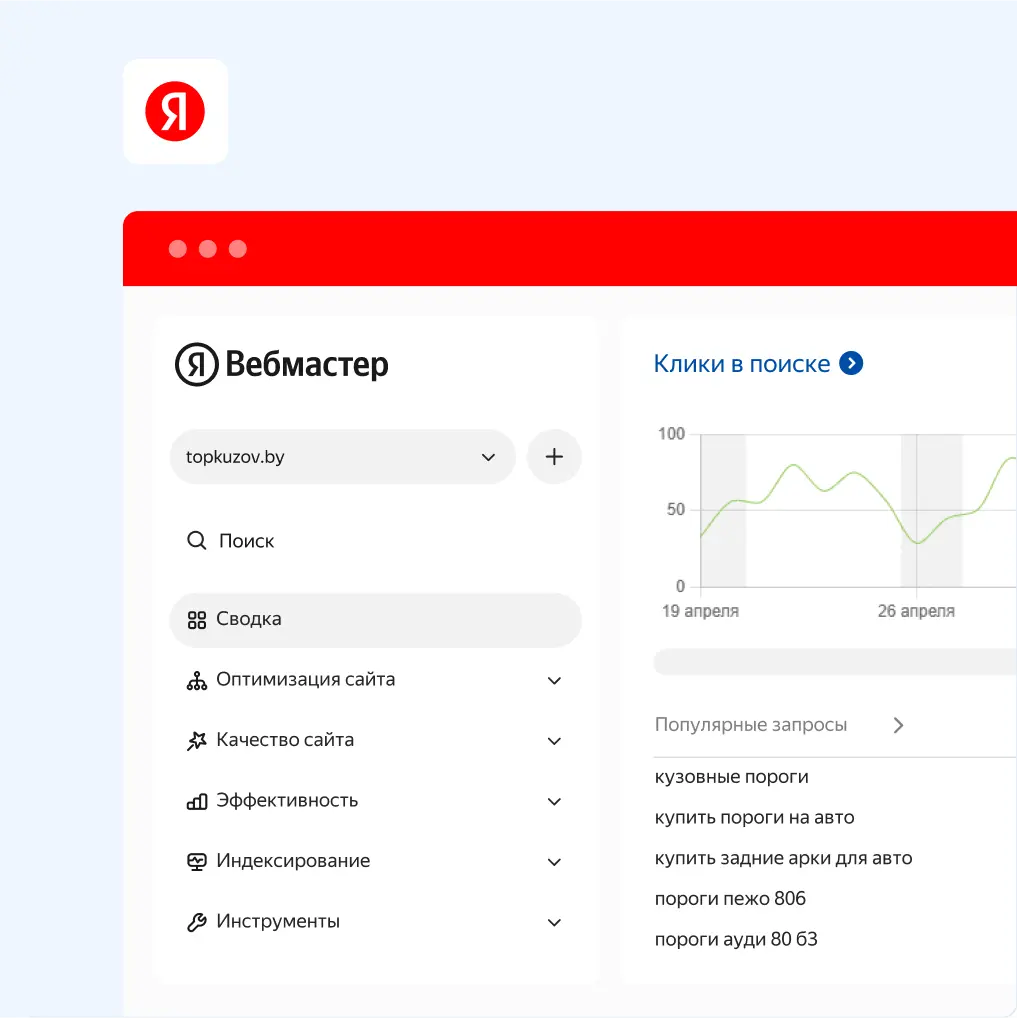The width and height of the screenshot is (1017, 1018).
Task: Click the кузовные пороги query link
Action: (732, 776)
